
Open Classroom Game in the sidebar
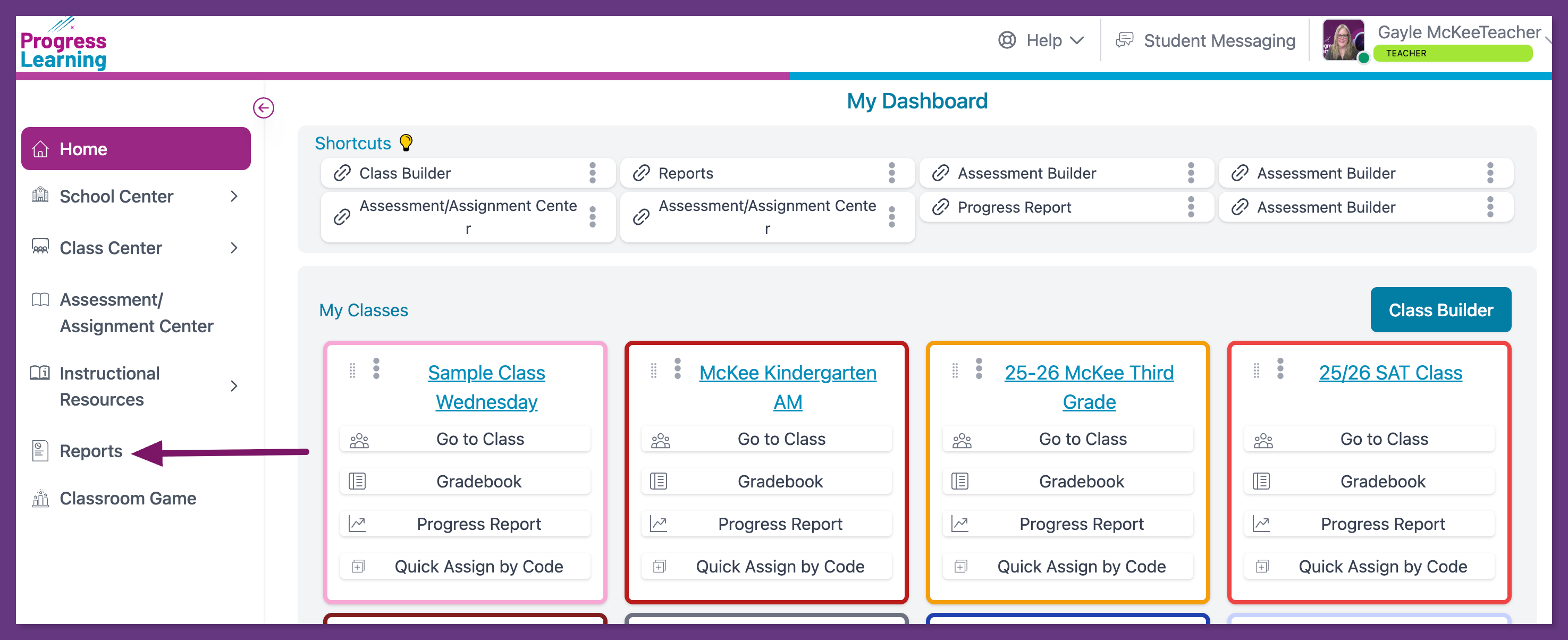point(127,499)
